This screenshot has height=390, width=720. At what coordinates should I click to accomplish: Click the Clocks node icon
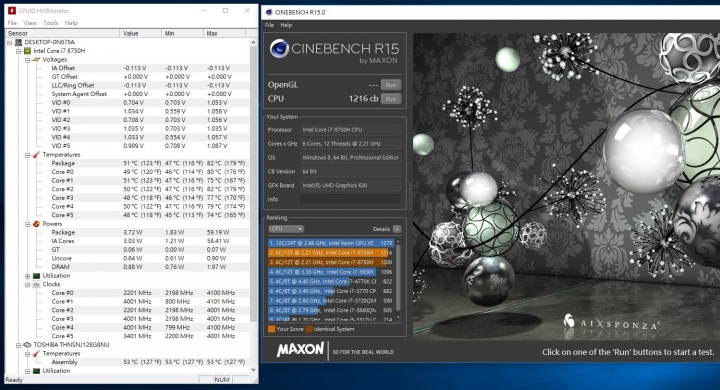[x=36, y=284]
